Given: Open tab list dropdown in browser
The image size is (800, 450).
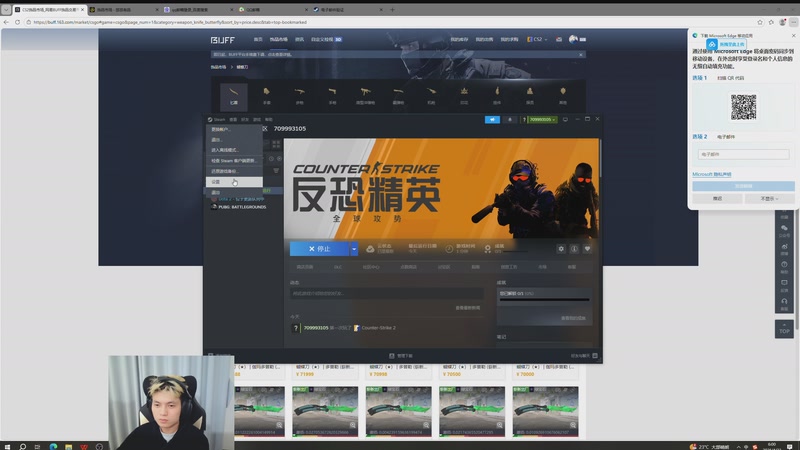Looking at the screenshot, I should coord(6,9).
